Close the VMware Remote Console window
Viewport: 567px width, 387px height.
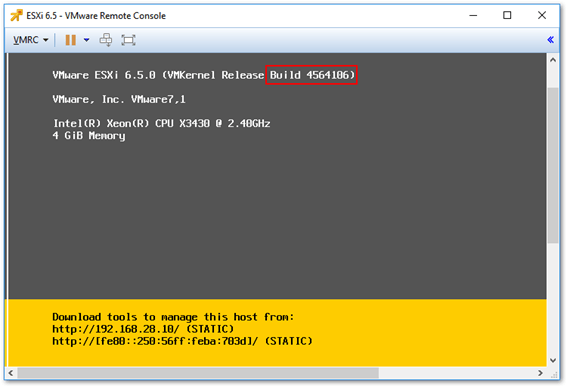541,16
